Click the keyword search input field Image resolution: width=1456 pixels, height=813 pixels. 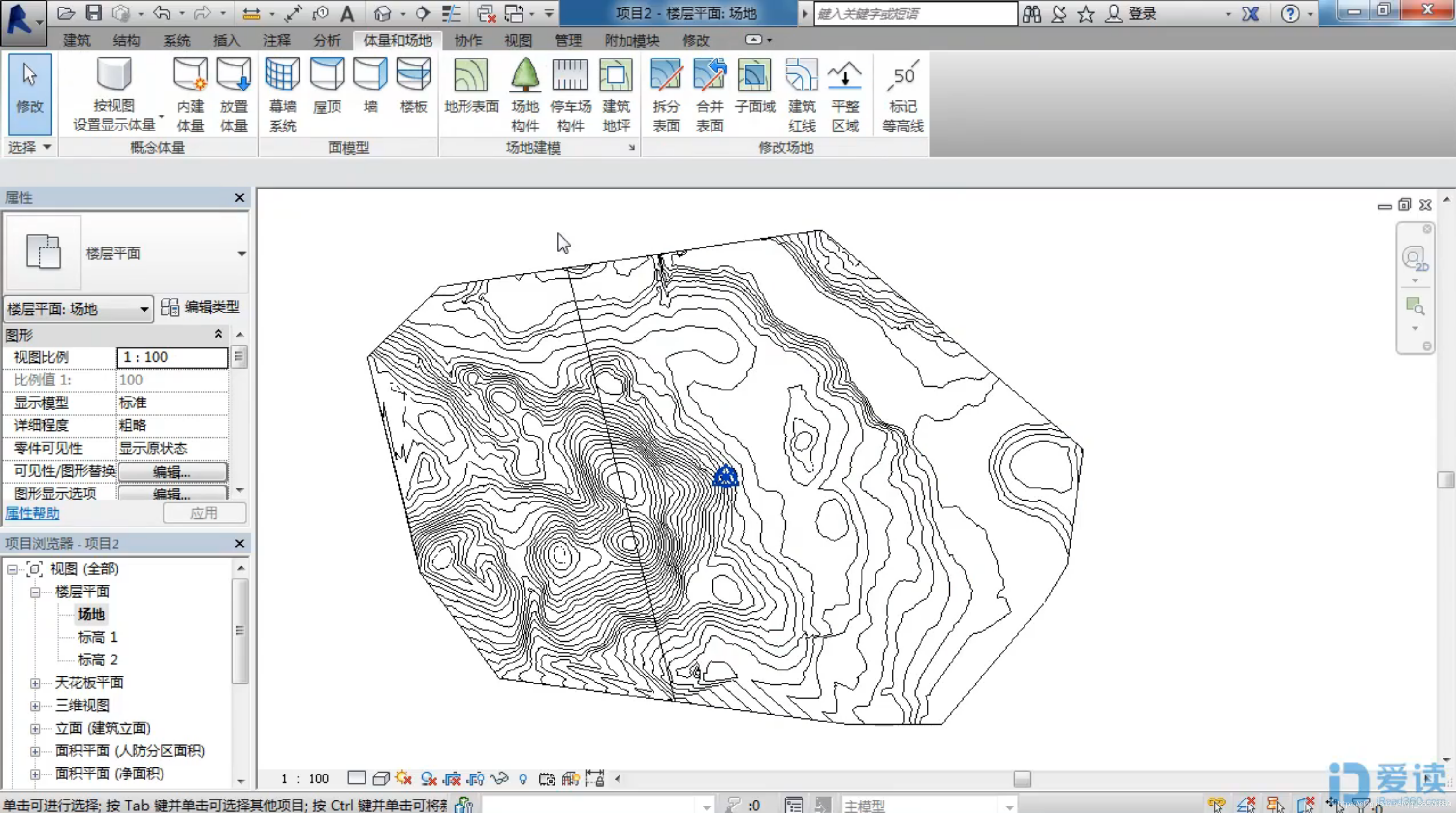click(x=915, y=13)
